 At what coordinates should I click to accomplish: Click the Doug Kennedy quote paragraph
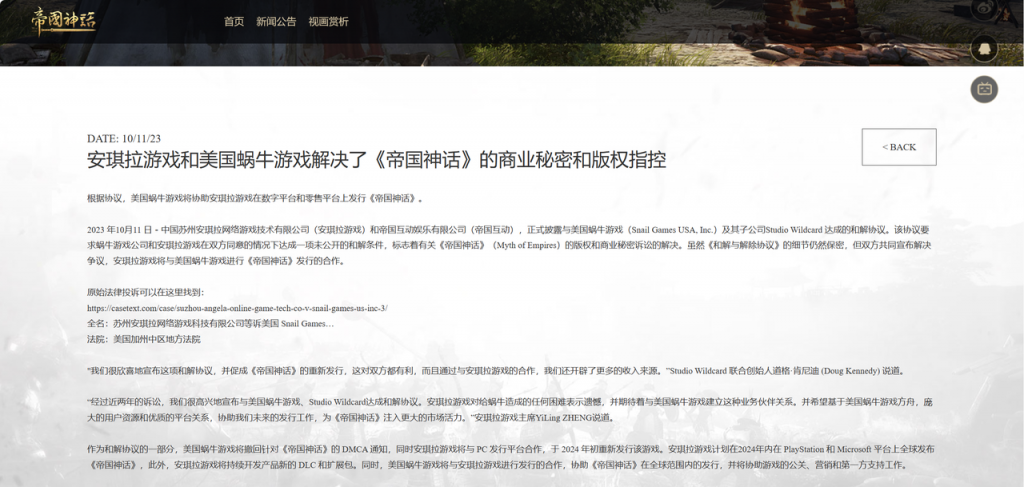tap(496, 371)
